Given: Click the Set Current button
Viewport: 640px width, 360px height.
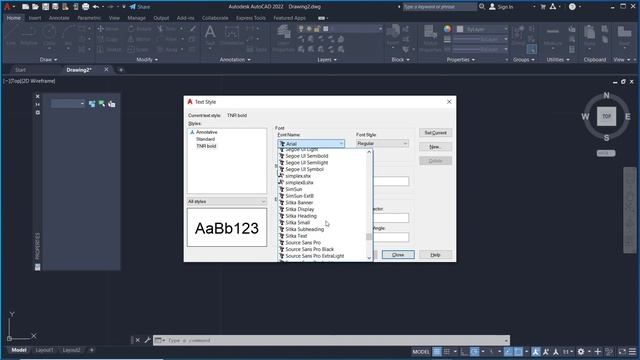Looking at the screenshot, I should 435,133.
